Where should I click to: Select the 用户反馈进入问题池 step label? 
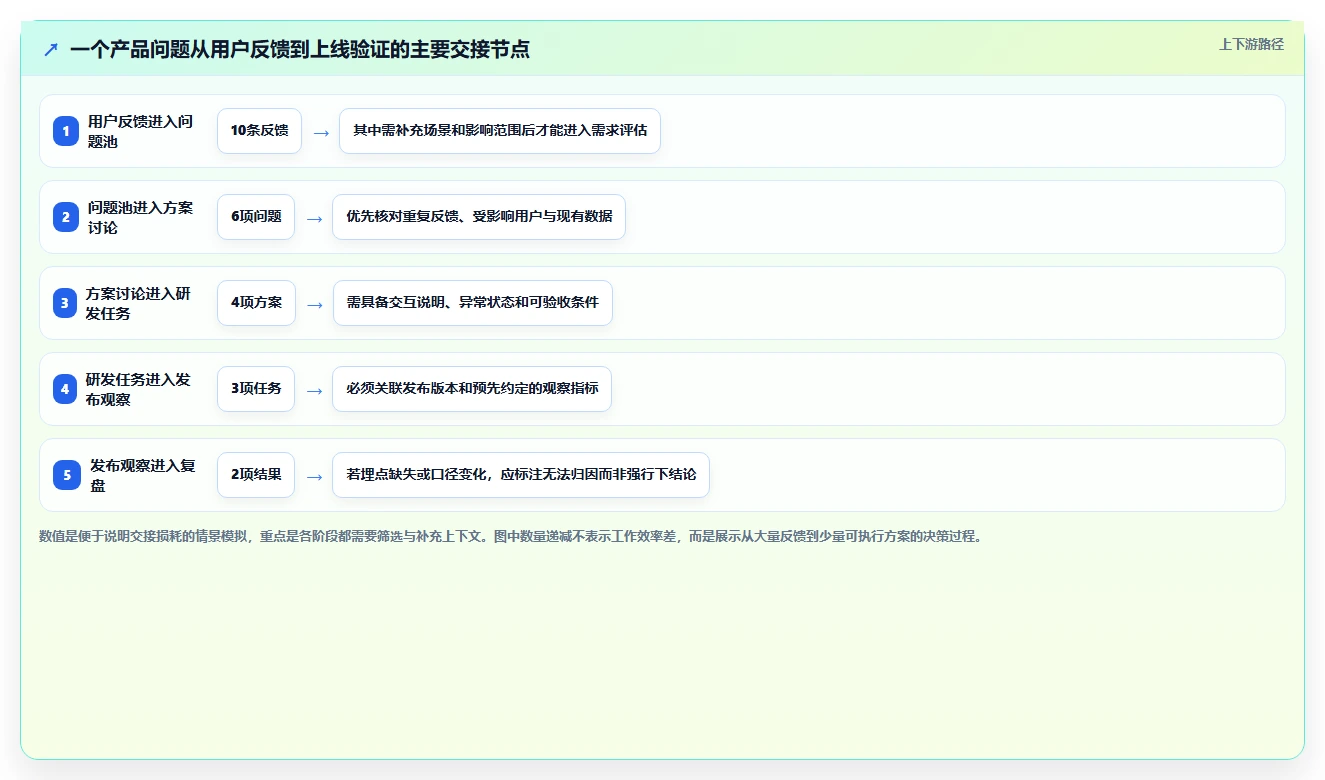click(x=141, y=131)
